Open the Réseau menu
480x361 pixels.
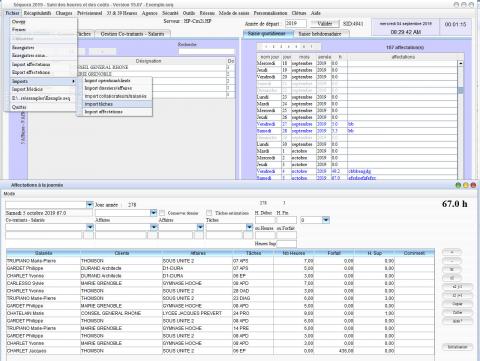(x=207, y=13)
